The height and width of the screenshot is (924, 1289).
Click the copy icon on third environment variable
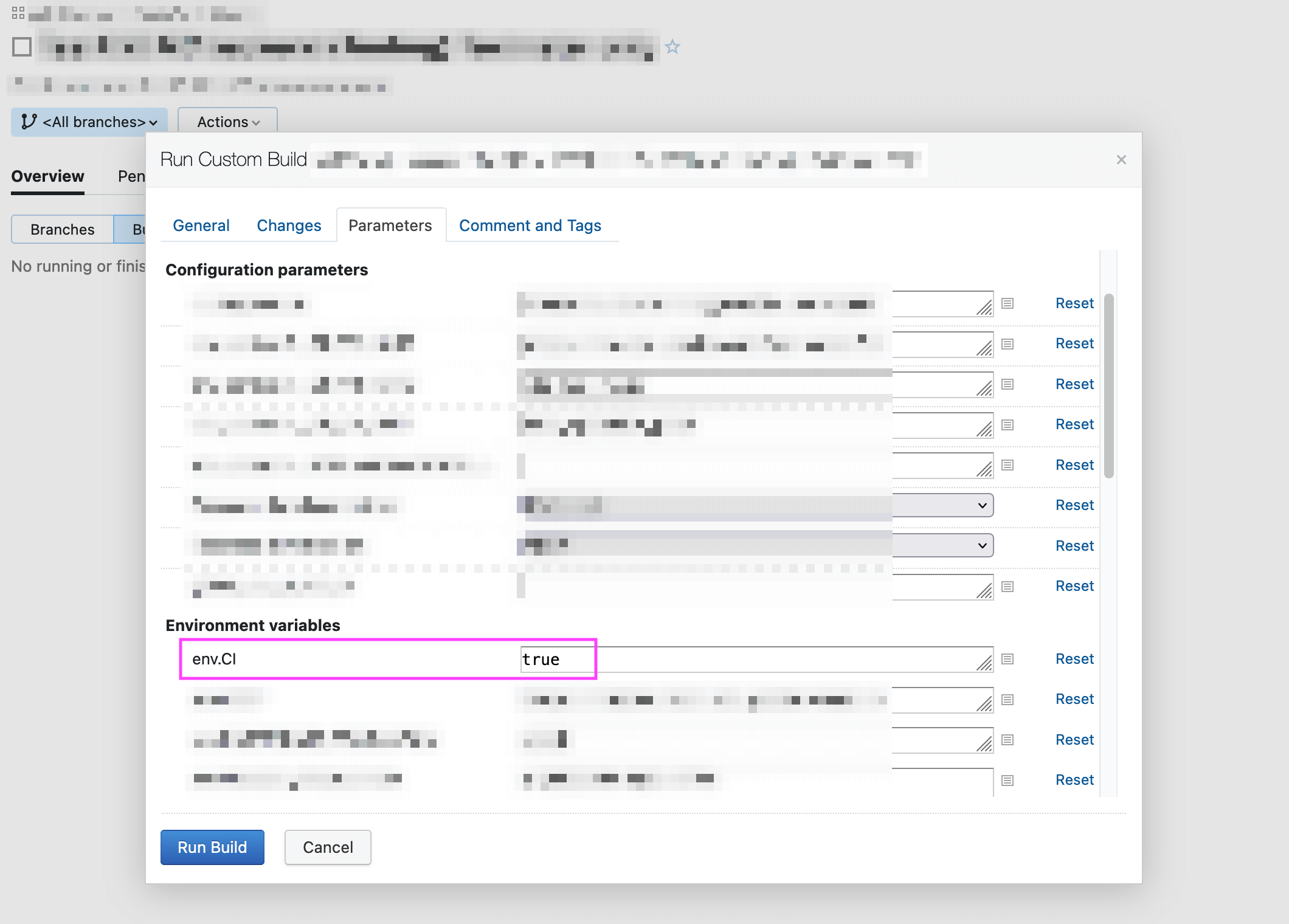point(1007,739)
